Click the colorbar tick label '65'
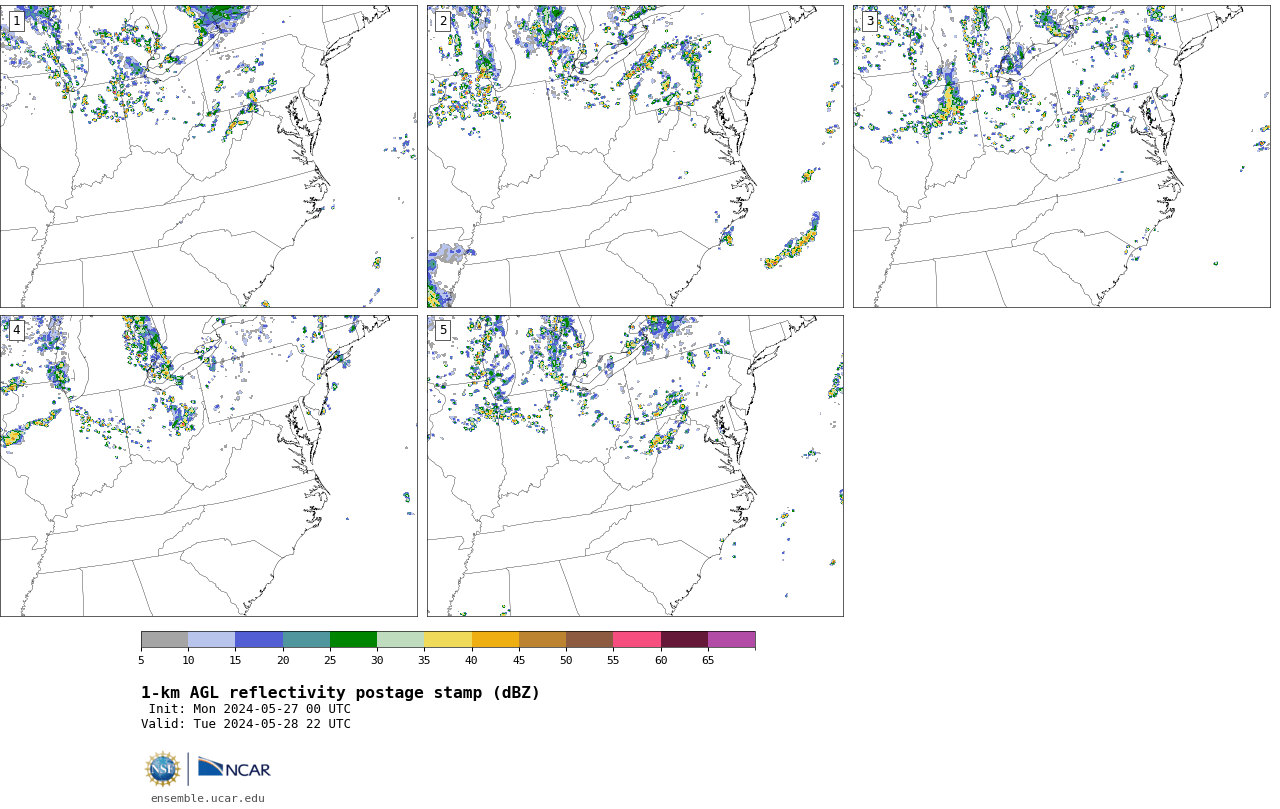Screen dimensions: 1280x809 [708, 660]
